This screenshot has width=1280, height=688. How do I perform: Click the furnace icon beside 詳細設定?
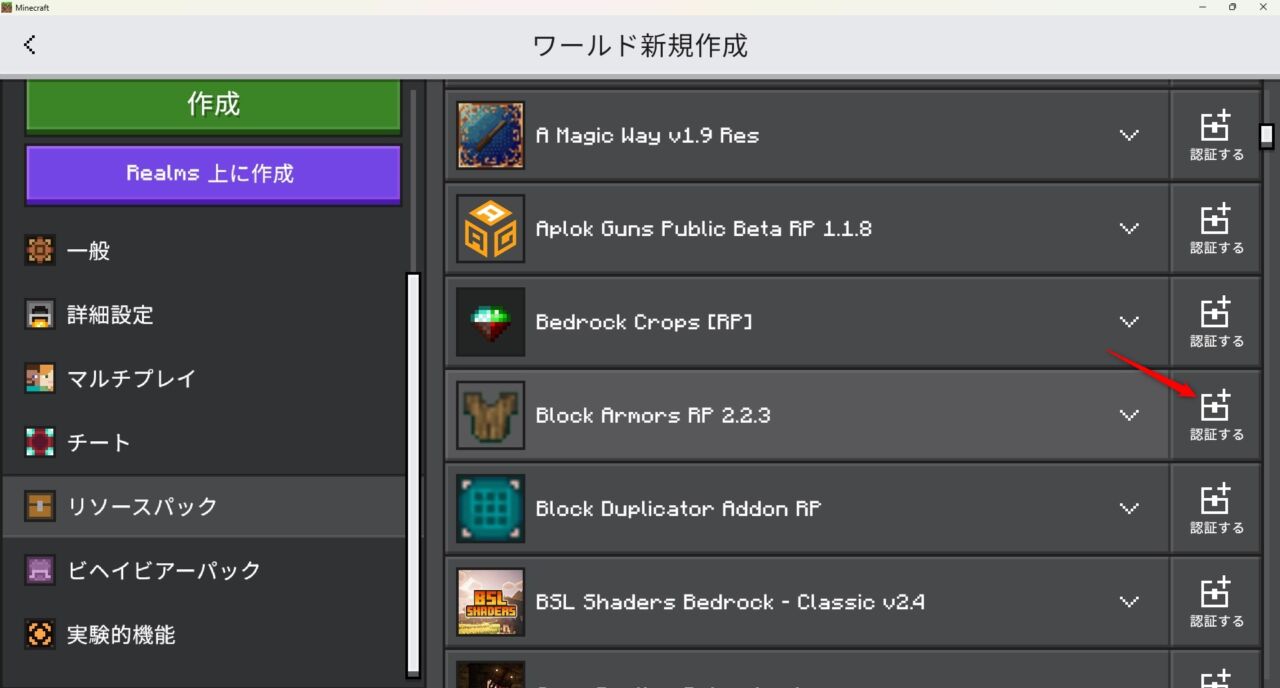point(40,315)
